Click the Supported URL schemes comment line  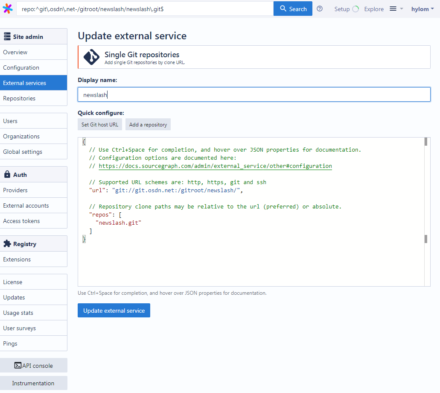click(177, 182)
